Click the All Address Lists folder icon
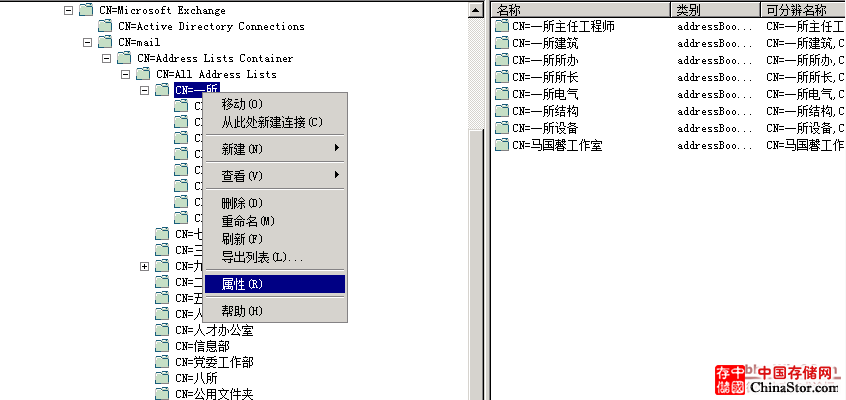The width and height of the screenshot is (846, 400). pyautogui.click(x=142, y=74)
